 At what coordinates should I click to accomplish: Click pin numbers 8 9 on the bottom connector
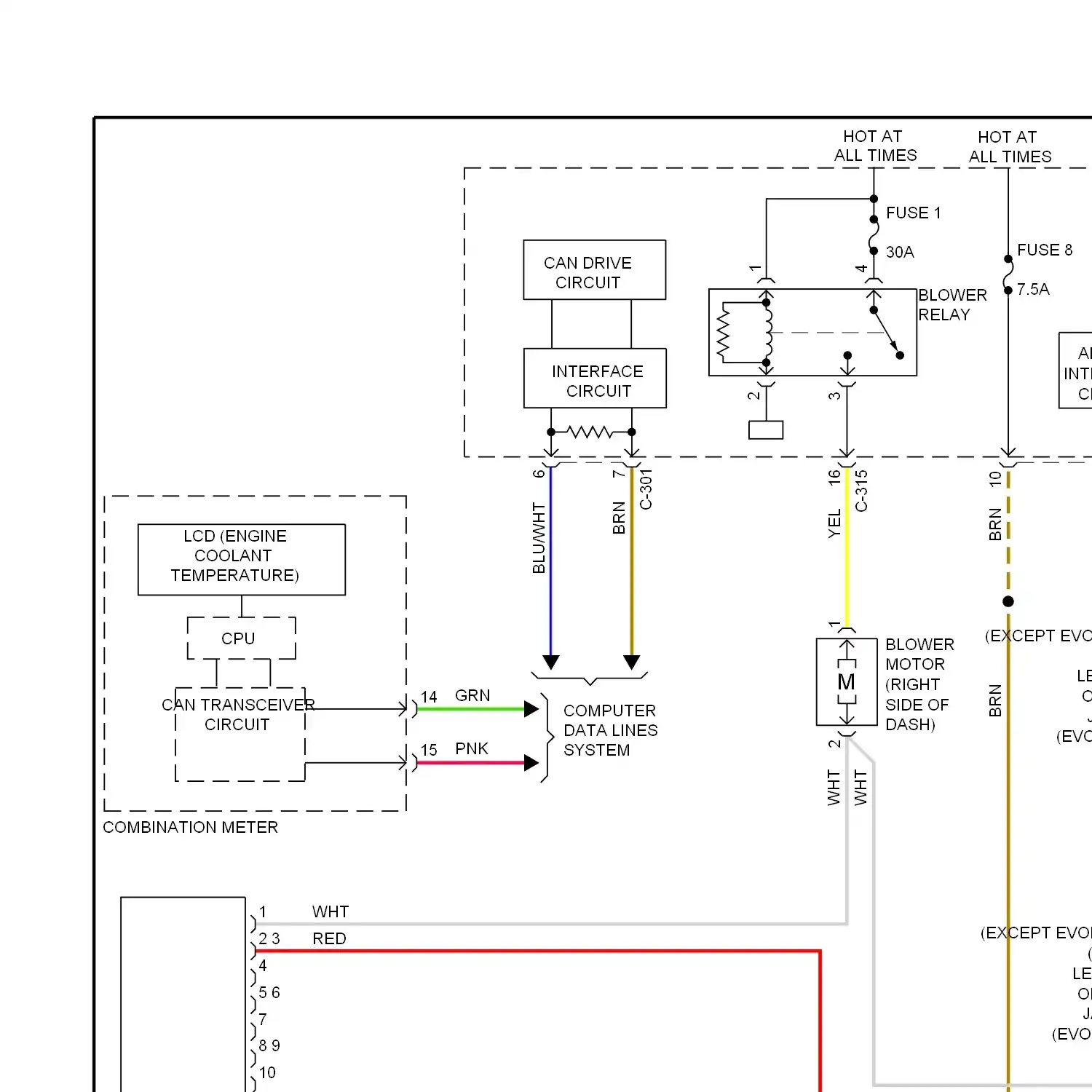269,1046
